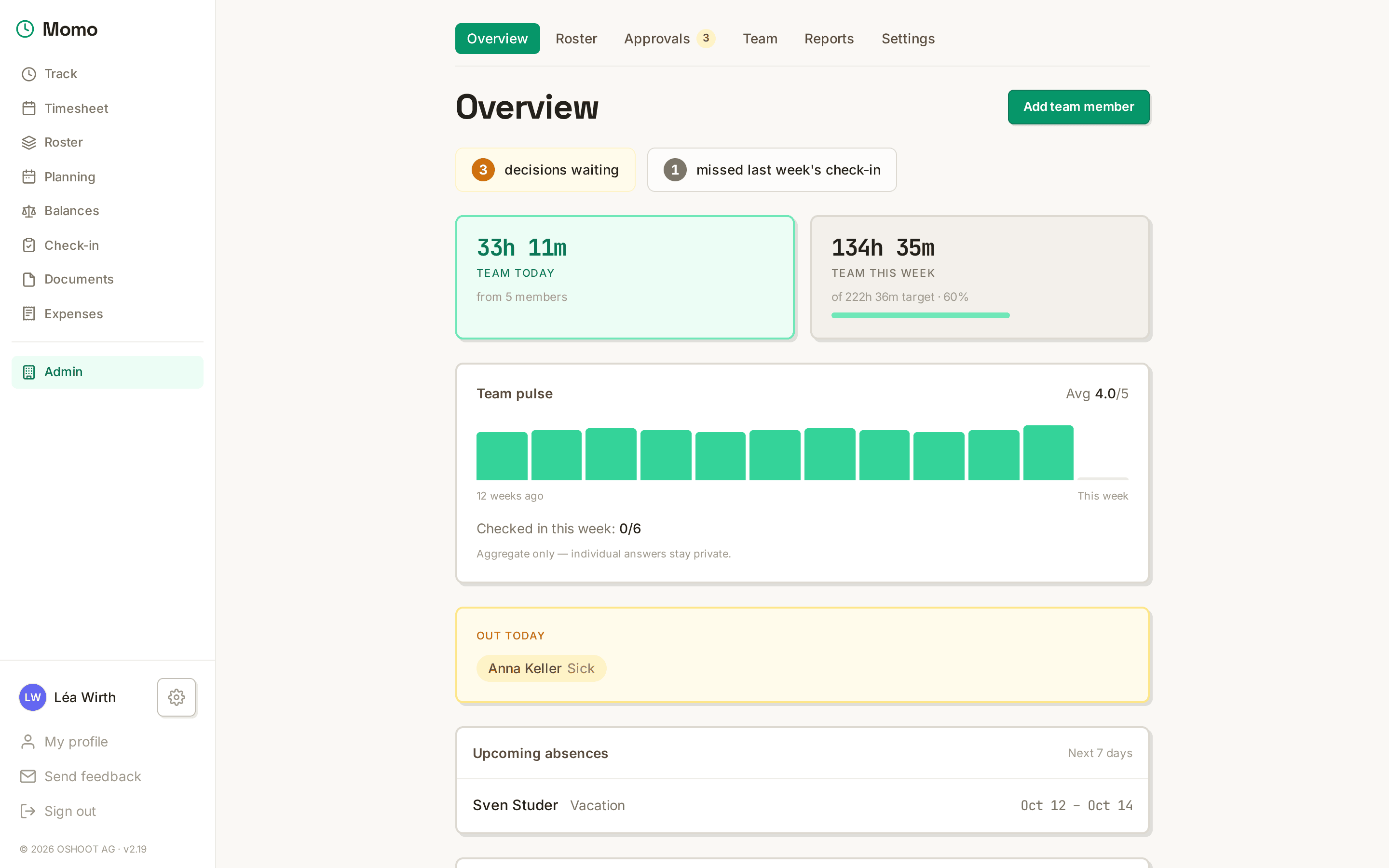Open the Team tab
Image resolution: width=1389 pixels, height=868 pixels.
760,39
